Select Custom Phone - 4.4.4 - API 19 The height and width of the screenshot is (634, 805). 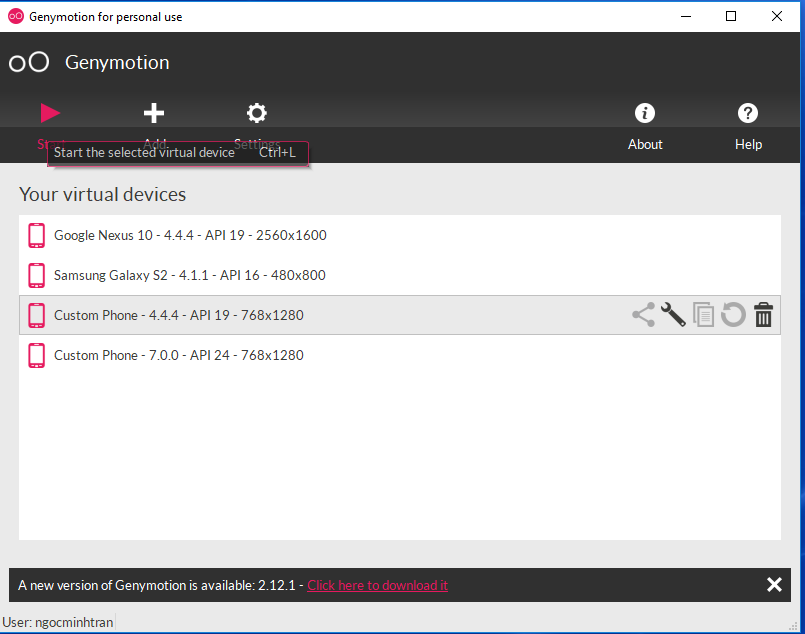[400, 315]
